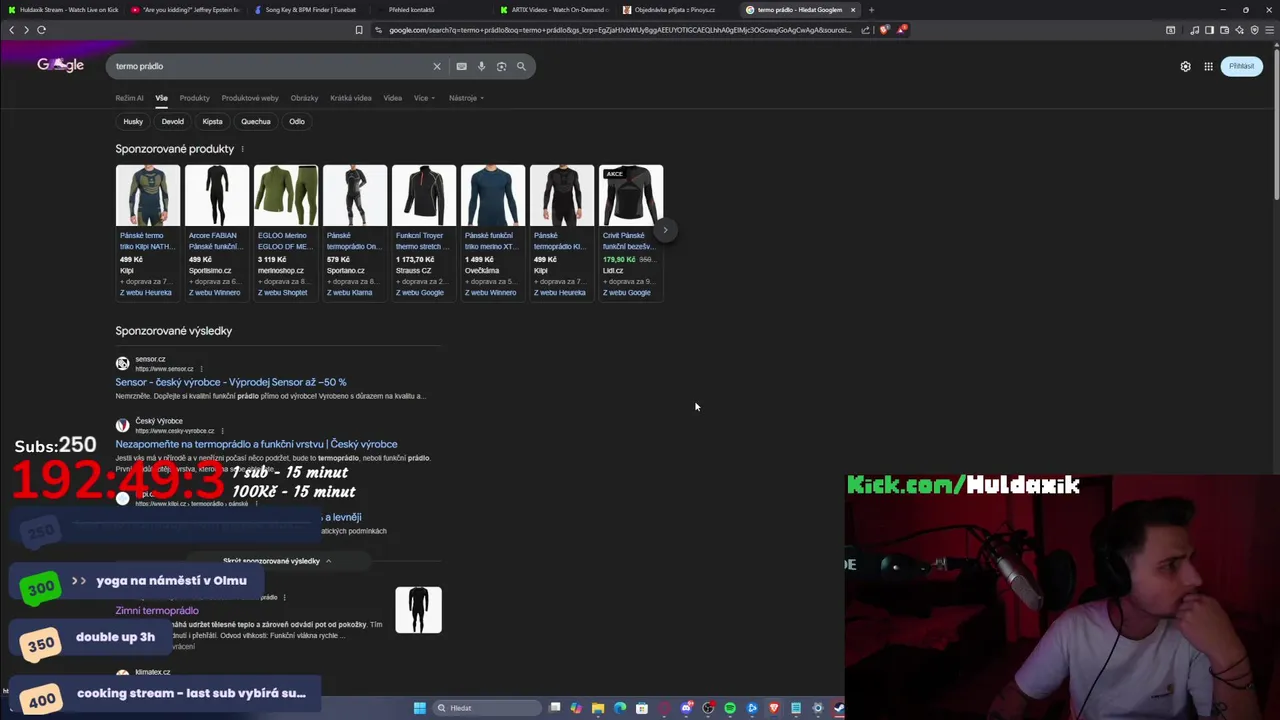Screen dimensions: 1280x720
Task: Open Microsoft Store from taskbar
Action: click(x=642, y=708)
